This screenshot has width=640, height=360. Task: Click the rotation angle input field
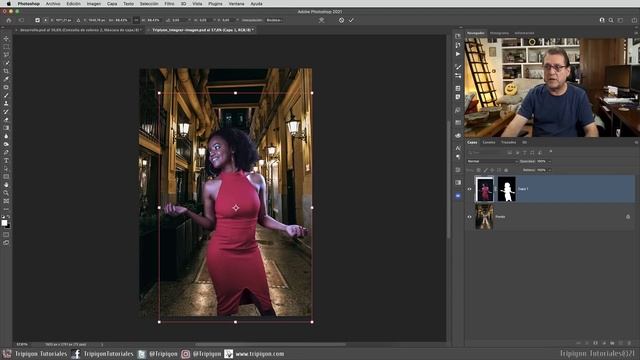coord(178,20)
